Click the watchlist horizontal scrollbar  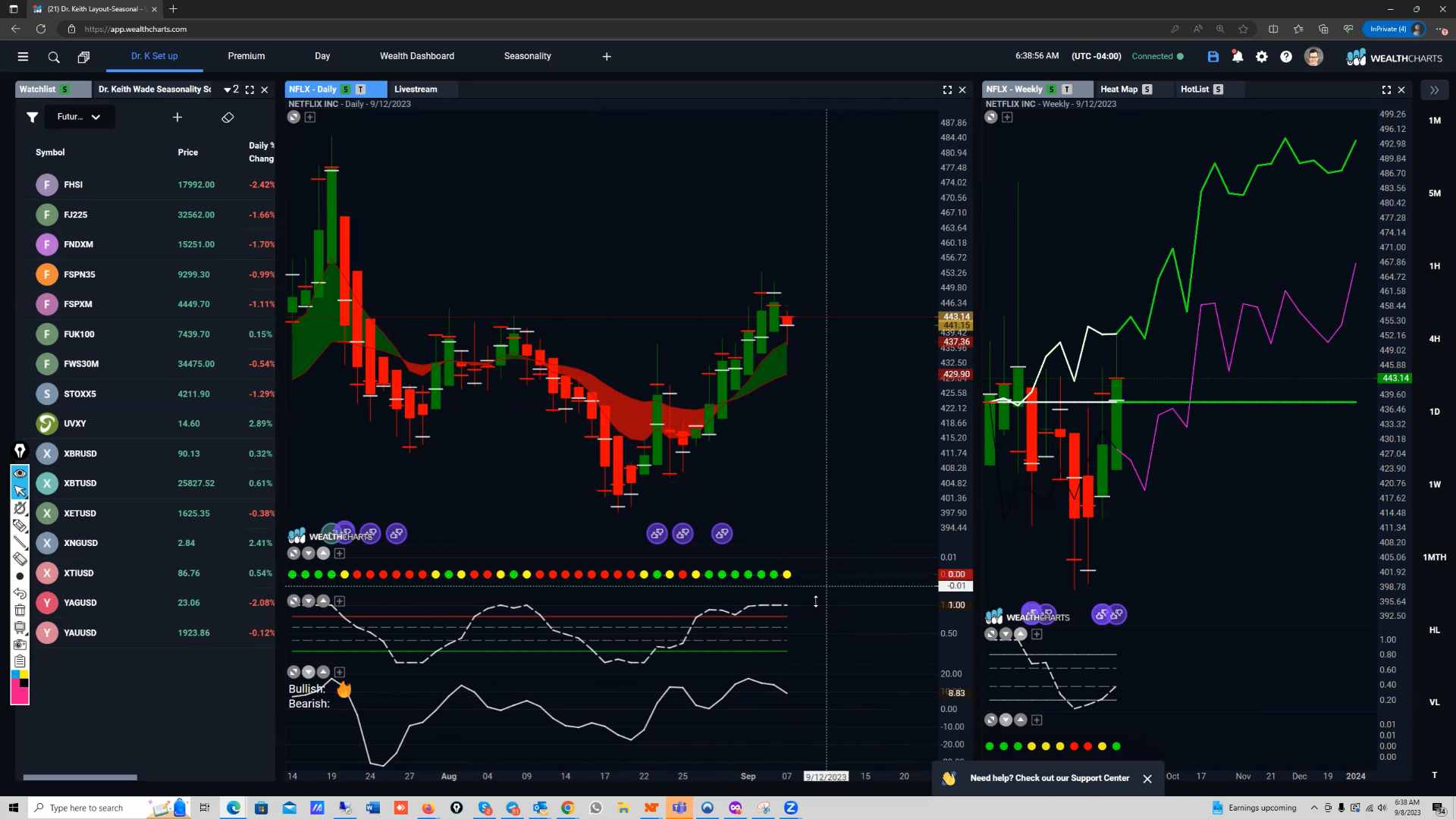pyautogui.click(x=80, y=777)
